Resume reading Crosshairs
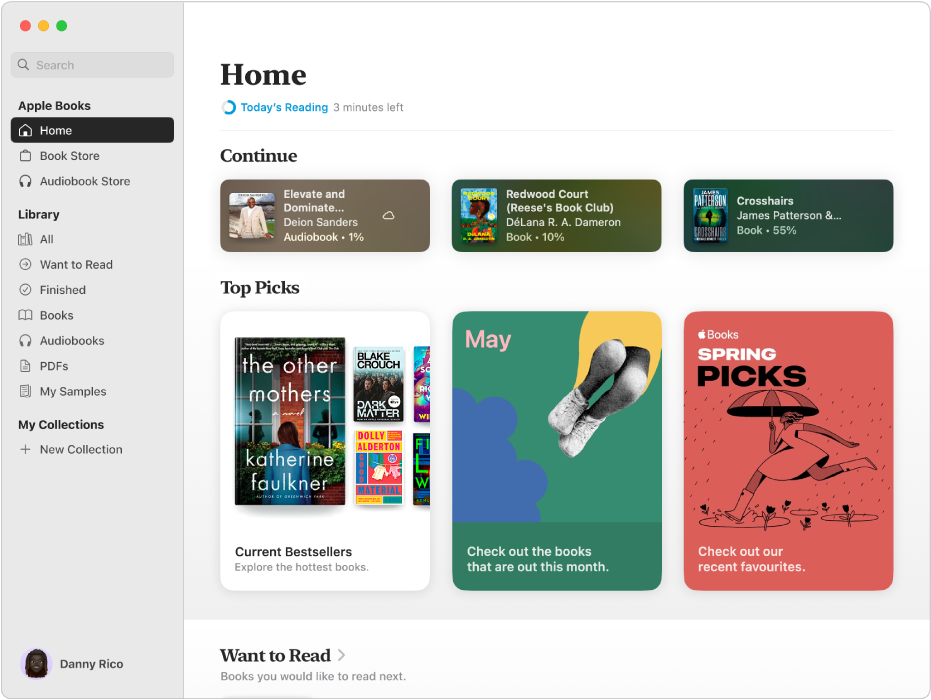931x700 pixels. pos(788,215)
